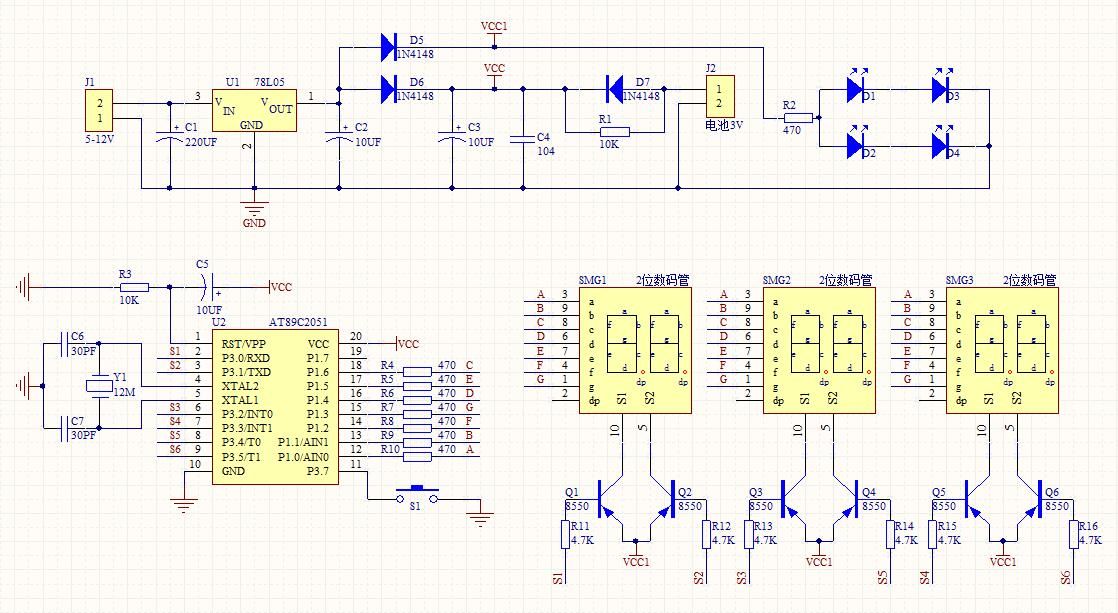The image size is (1118, 613).
Task: Click the SMG3 two-digit display
Action: pyautogui.click(x=1002, y=349)
